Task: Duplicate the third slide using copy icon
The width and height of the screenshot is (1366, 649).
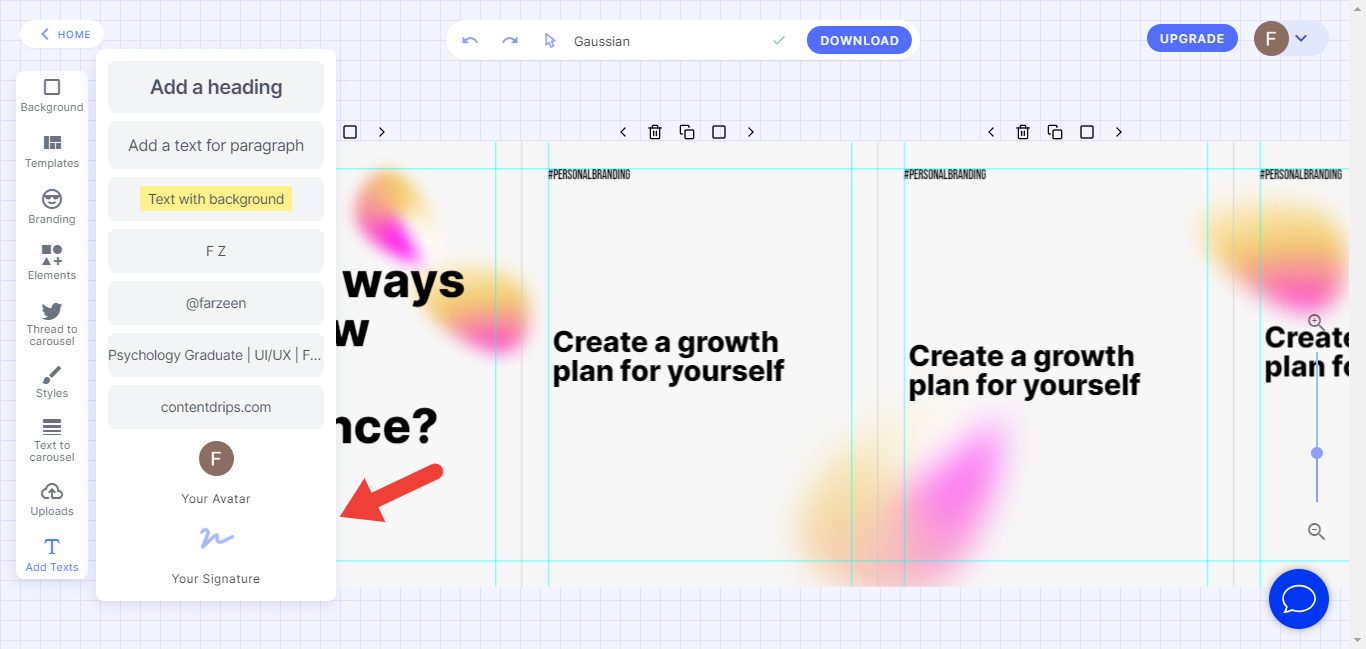Action: click(x=1055, y=132)
